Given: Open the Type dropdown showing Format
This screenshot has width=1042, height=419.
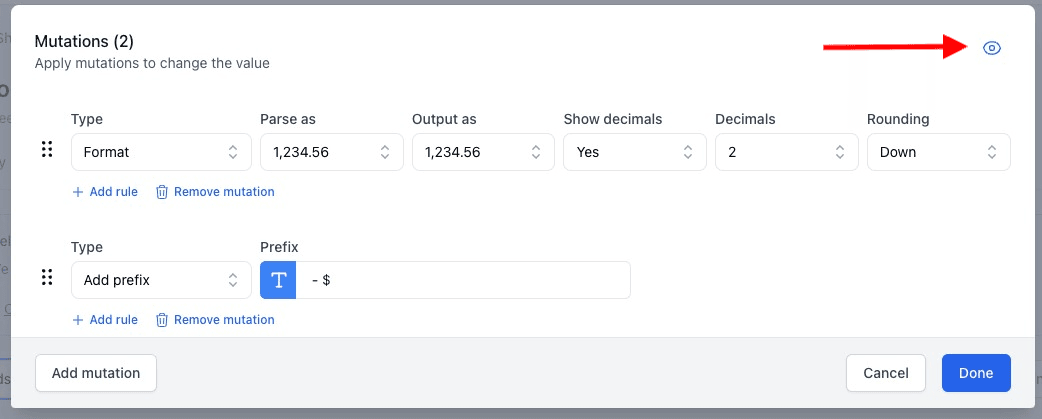Looking at the screenshot, I should pyautogui.click(x=161, y=152).
